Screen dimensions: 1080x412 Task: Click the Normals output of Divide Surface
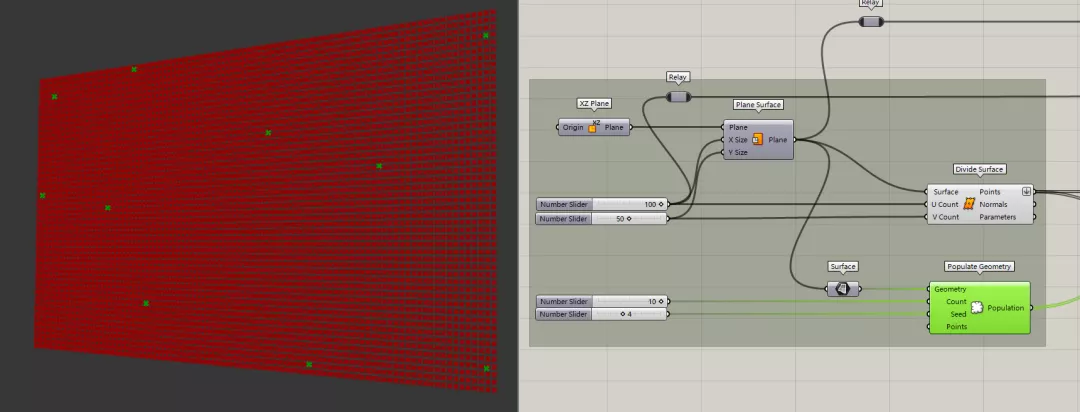click(x=993, y=204)
